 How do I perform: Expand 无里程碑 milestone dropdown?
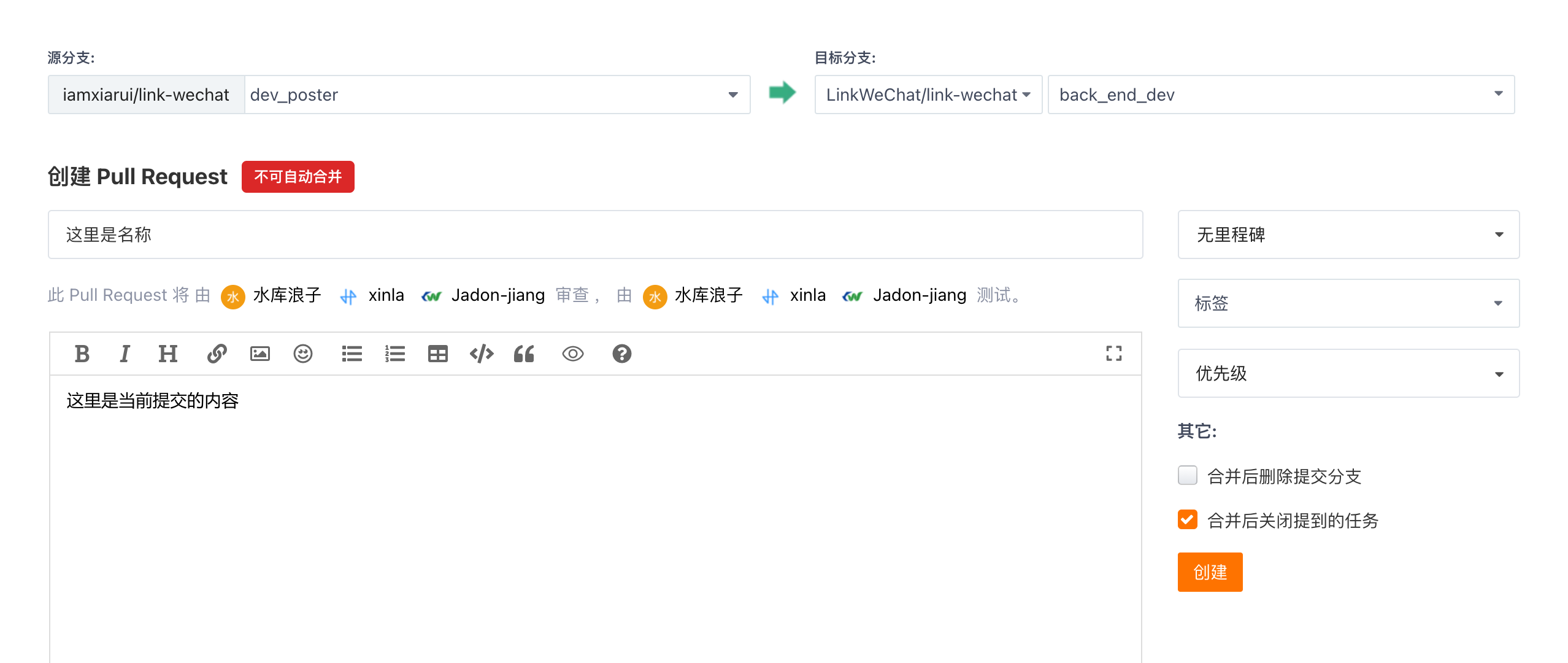(1348, 235)
